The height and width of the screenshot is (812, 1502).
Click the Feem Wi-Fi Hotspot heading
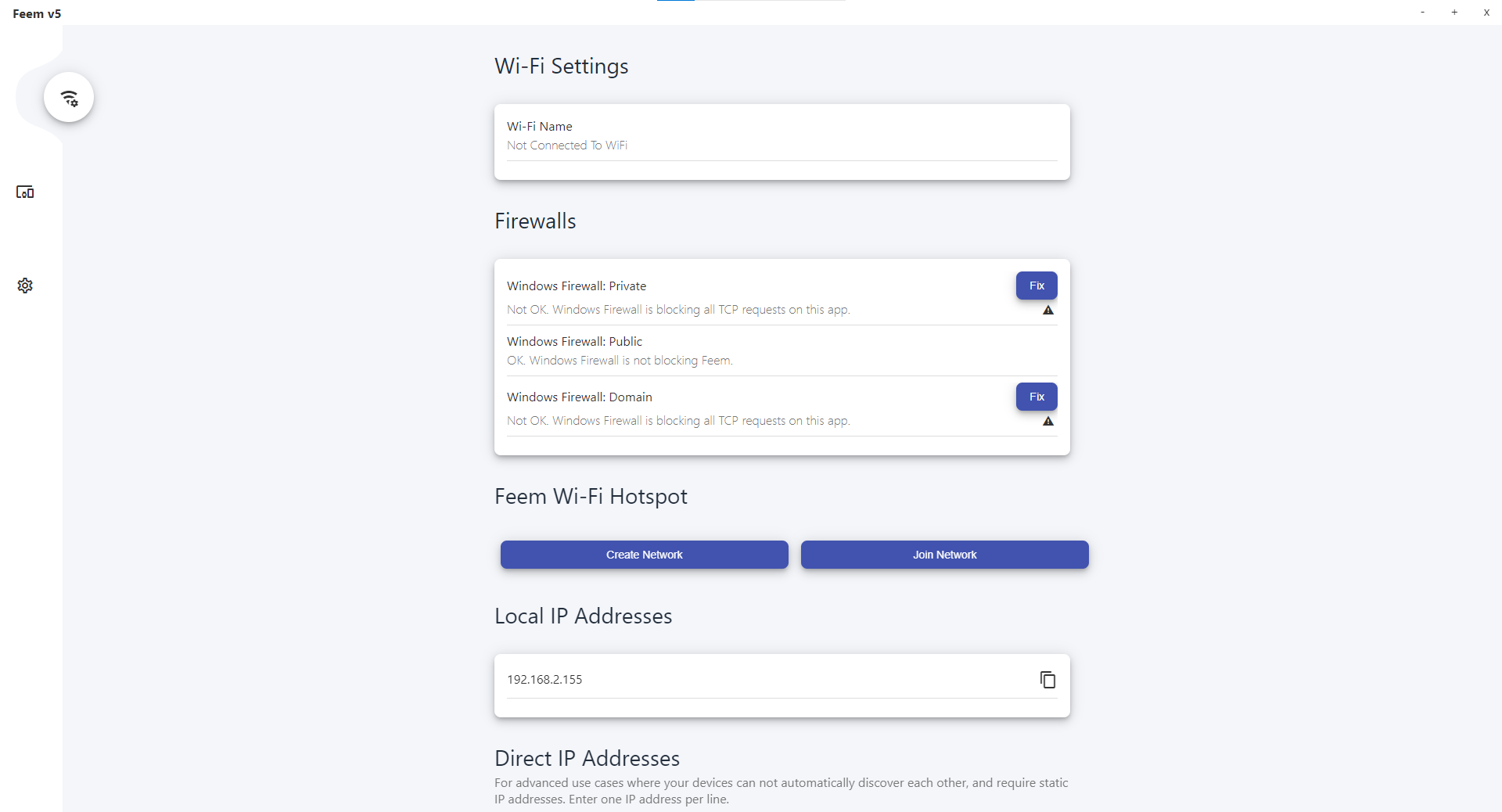(x=591, y=497)
